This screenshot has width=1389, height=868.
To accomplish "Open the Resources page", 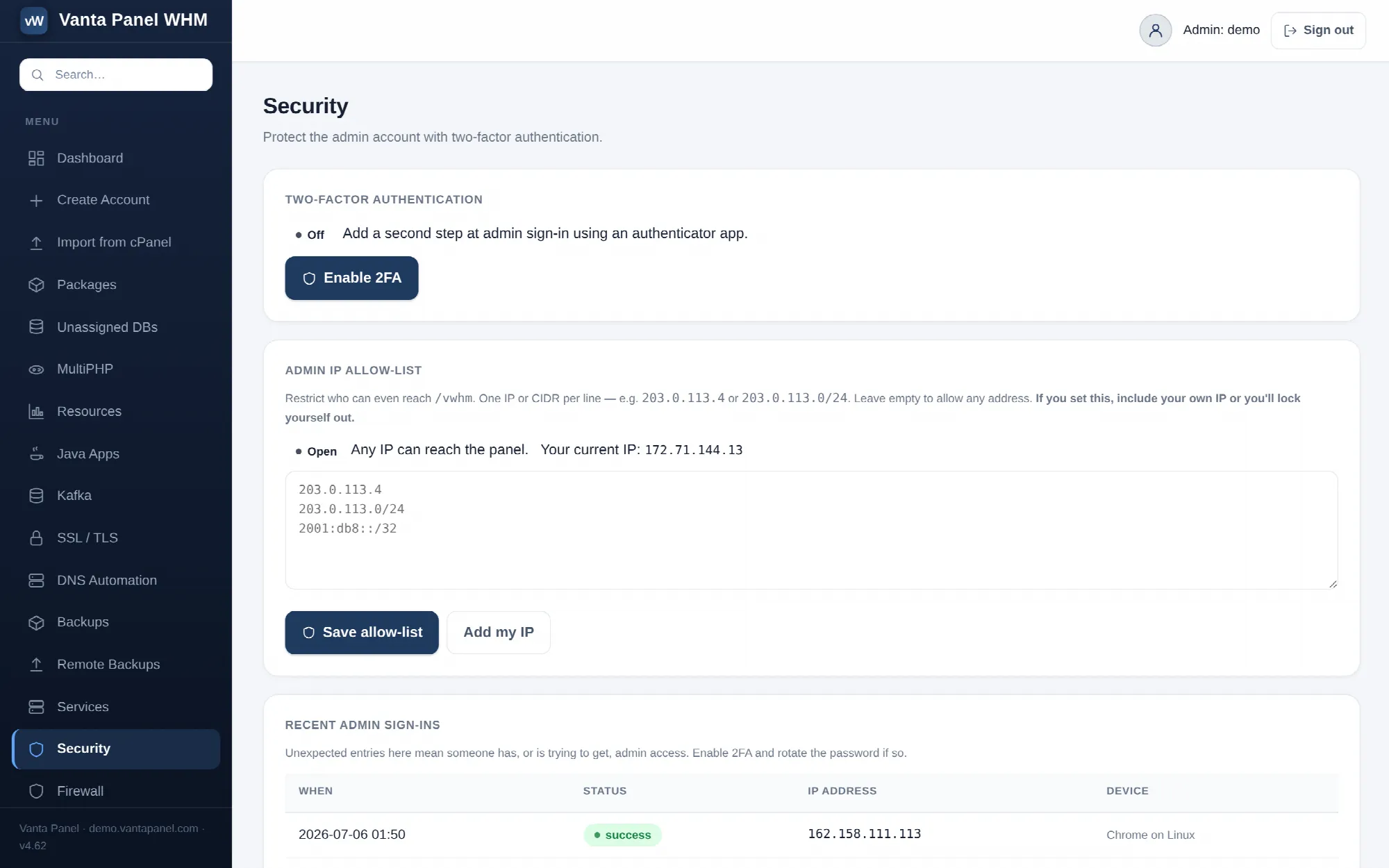I will pyautogui.click(x=116, y=412).
